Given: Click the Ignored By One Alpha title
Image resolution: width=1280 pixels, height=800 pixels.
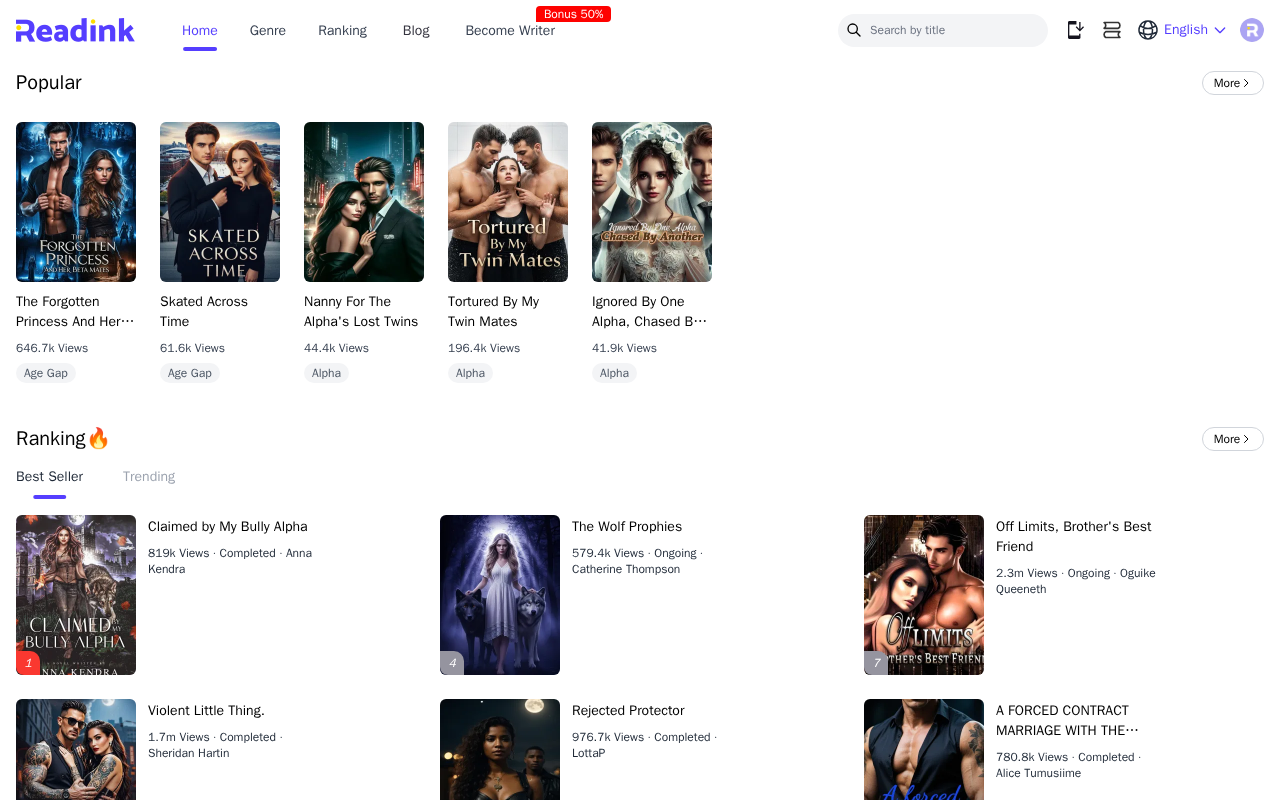Looking at the screenshot, I should point(650,312).
